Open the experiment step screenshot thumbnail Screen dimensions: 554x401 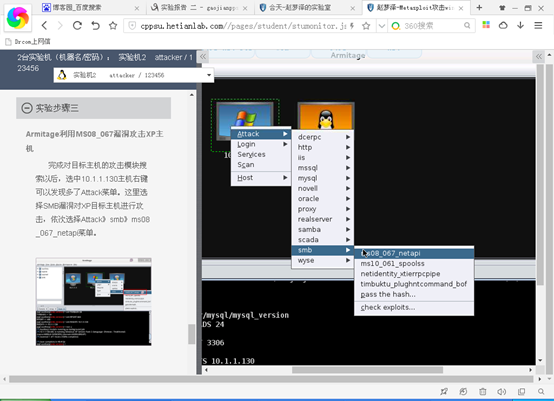[94, 302]
